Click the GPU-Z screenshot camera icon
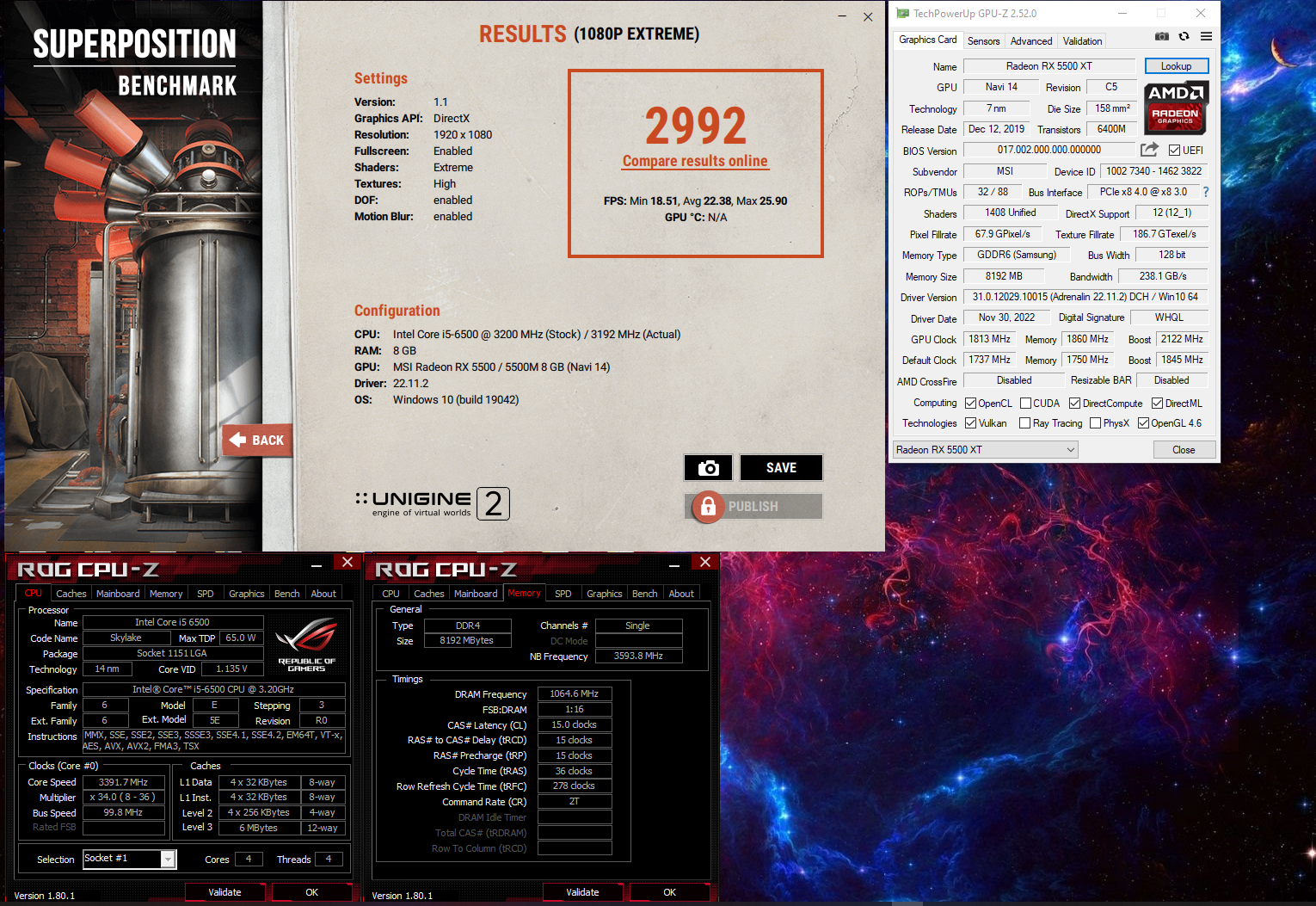The height and width of the screenshot is (906, 1316). (1162, 36)
